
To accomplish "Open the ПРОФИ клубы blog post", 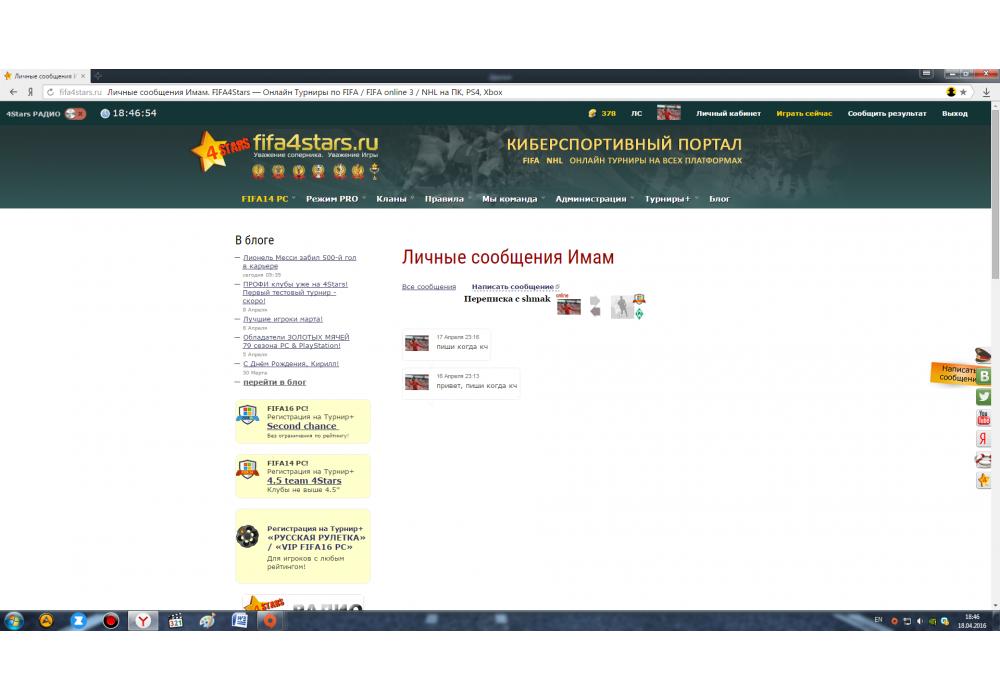I will (x=295, y=292).
